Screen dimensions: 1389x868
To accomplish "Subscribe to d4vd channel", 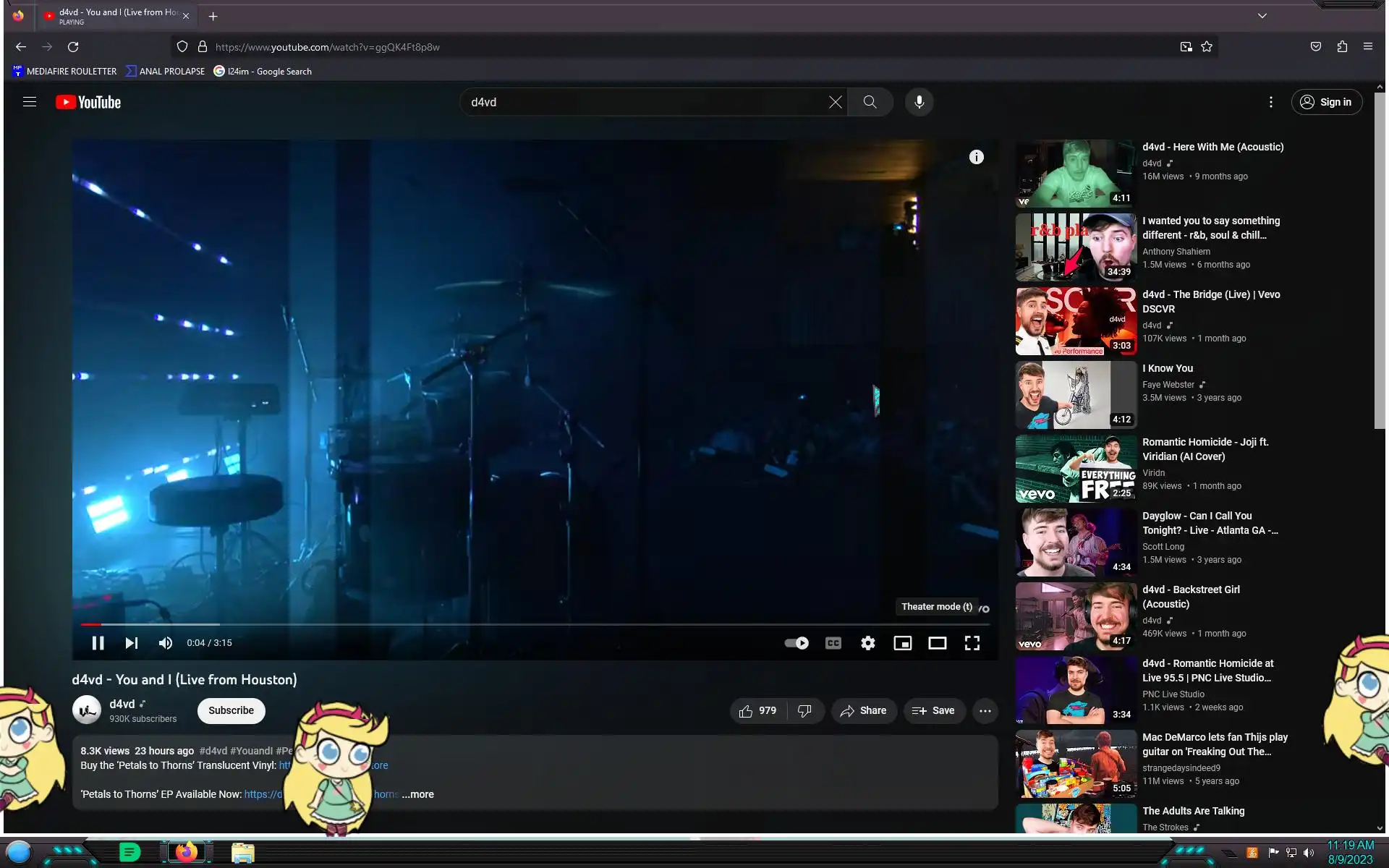I will point(231,710).
